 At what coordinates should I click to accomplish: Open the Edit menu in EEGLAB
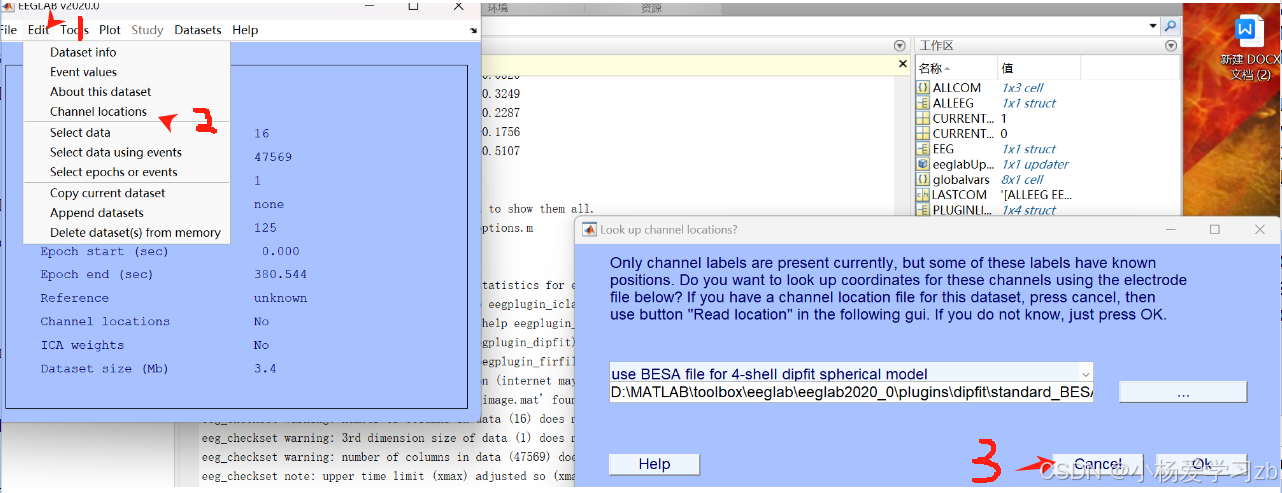(x=38, y=30)
